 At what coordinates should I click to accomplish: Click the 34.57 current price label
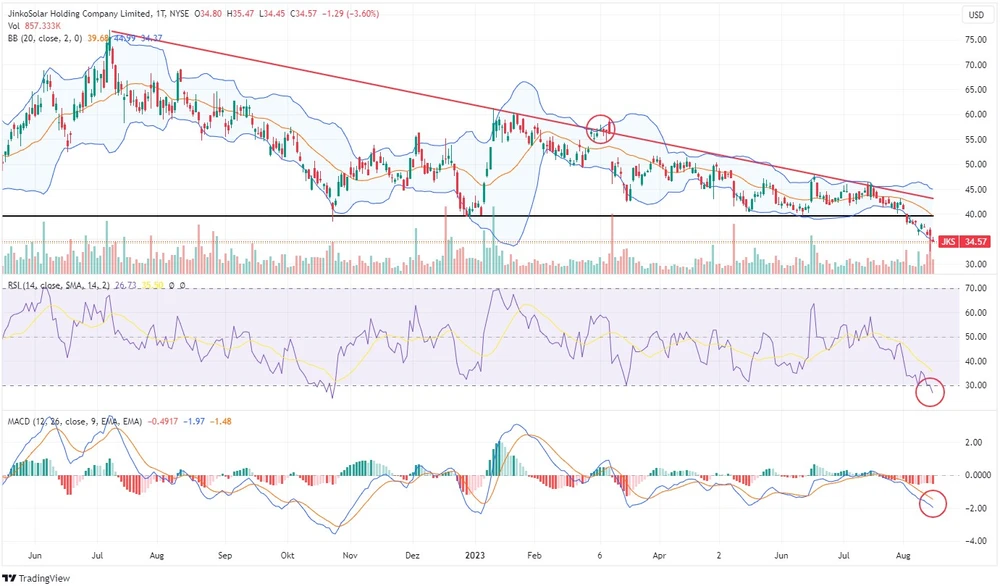tap(978, 241)
